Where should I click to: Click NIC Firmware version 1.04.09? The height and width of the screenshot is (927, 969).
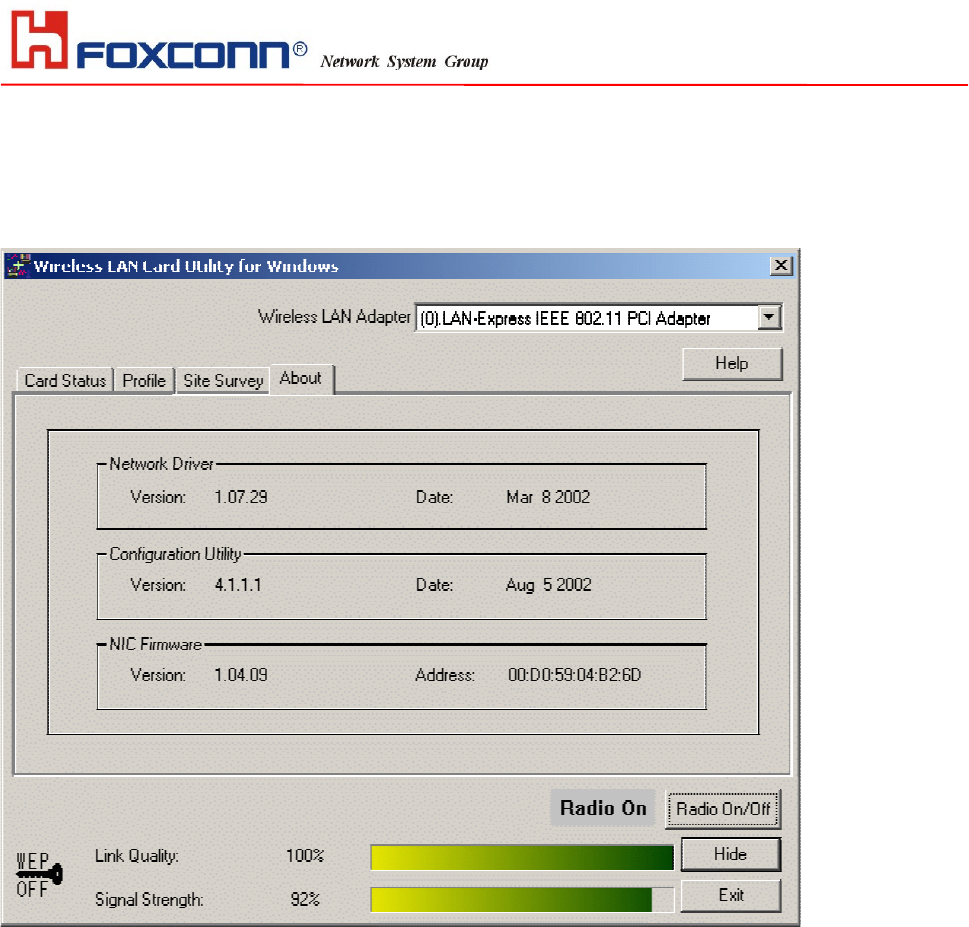click(x=241, y=675)
